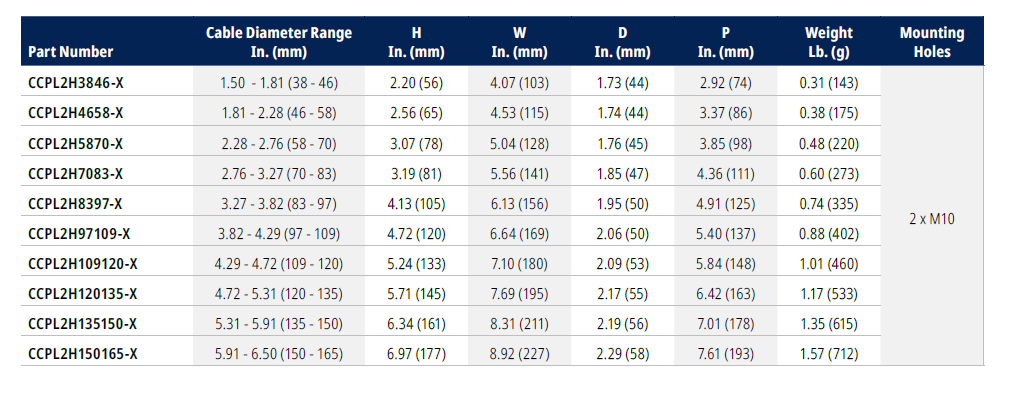Click part number CCPL2H135150-X
The image size is (1017, 397).
coord(83,324)
